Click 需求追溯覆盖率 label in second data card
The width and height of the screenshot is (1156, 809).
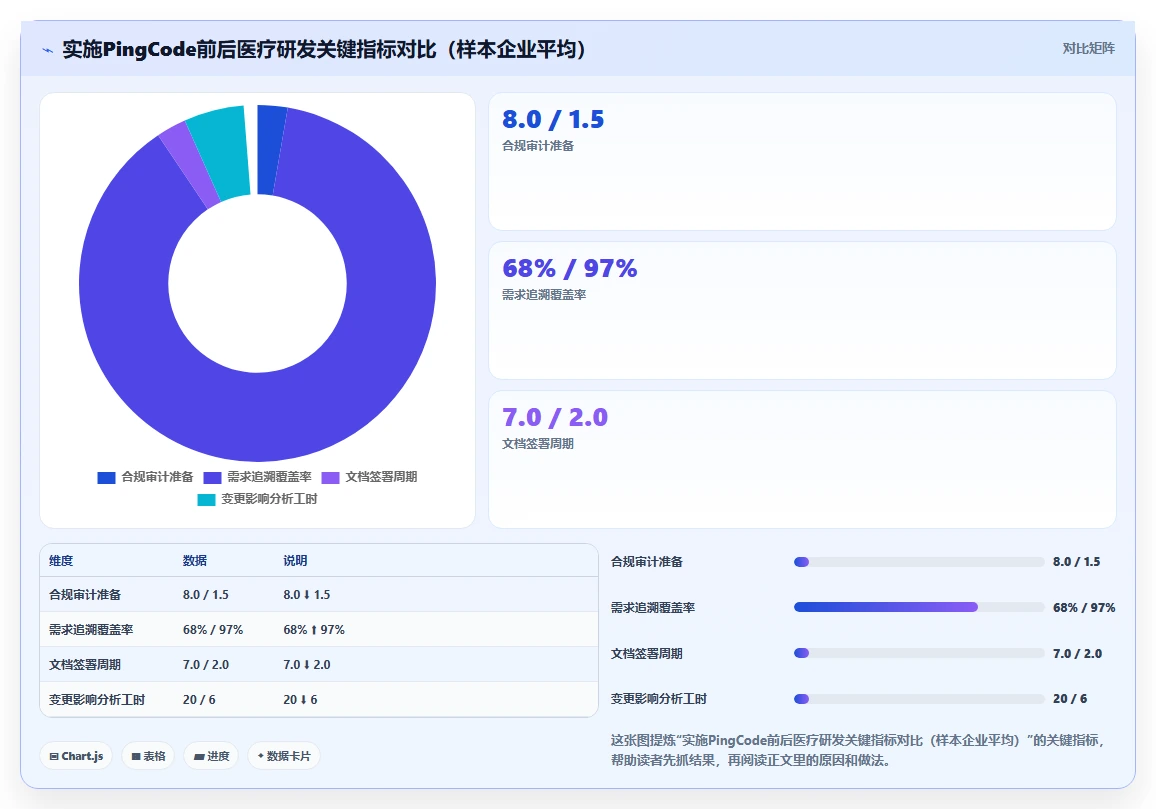point(544,295)
